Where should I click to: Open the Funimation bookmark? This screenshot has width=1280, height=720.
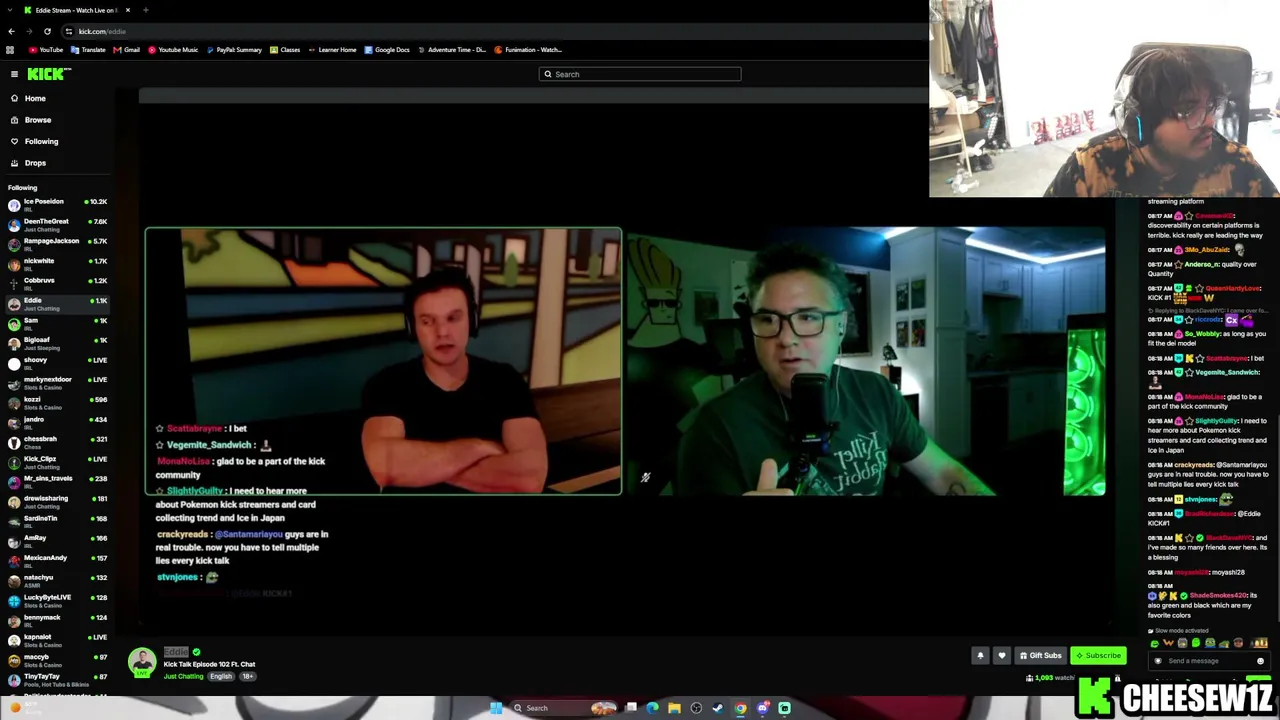coord(528,50)
